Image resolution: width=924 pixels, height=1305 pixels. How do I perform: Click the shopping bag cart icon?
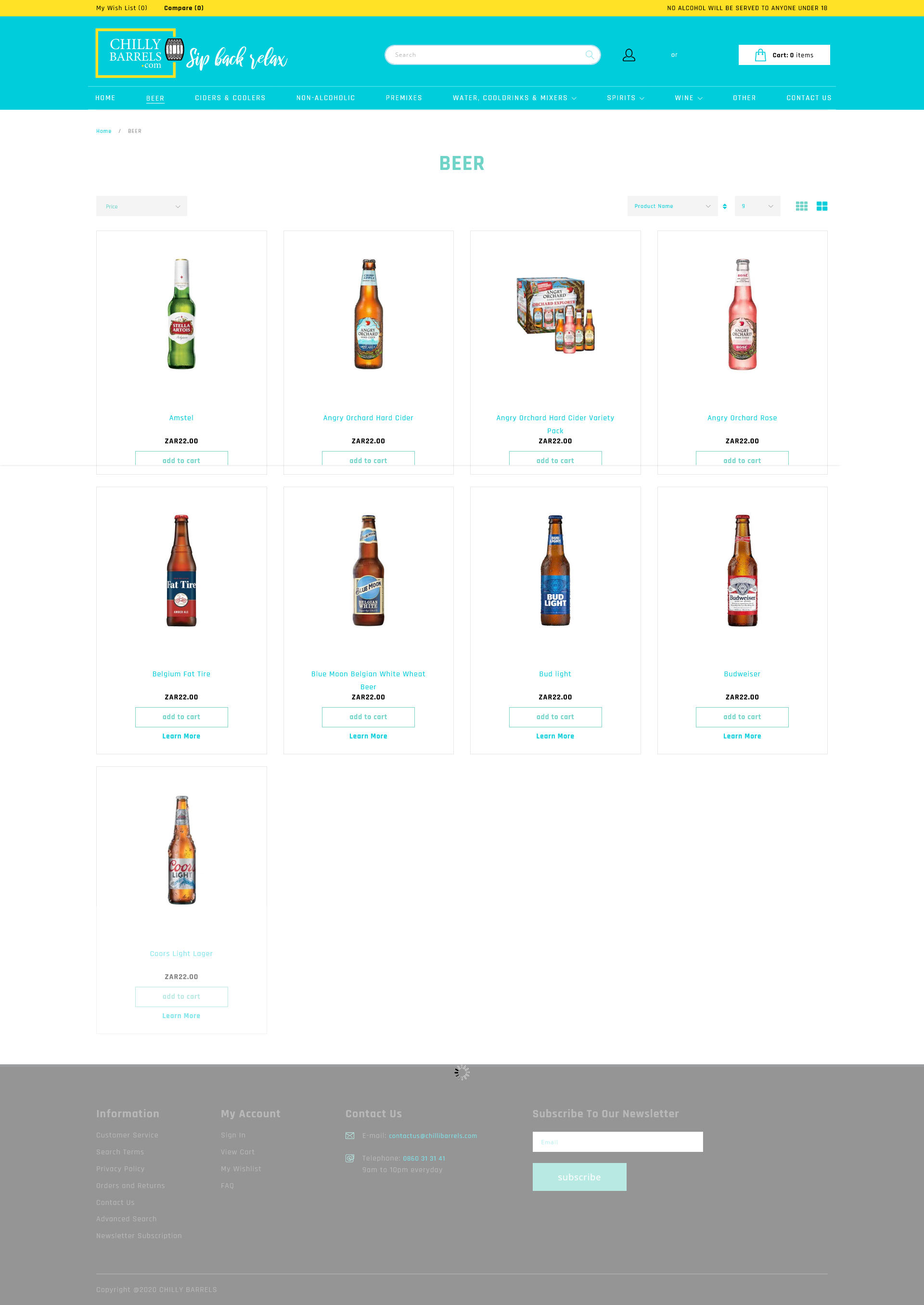(x=760, y=55)
